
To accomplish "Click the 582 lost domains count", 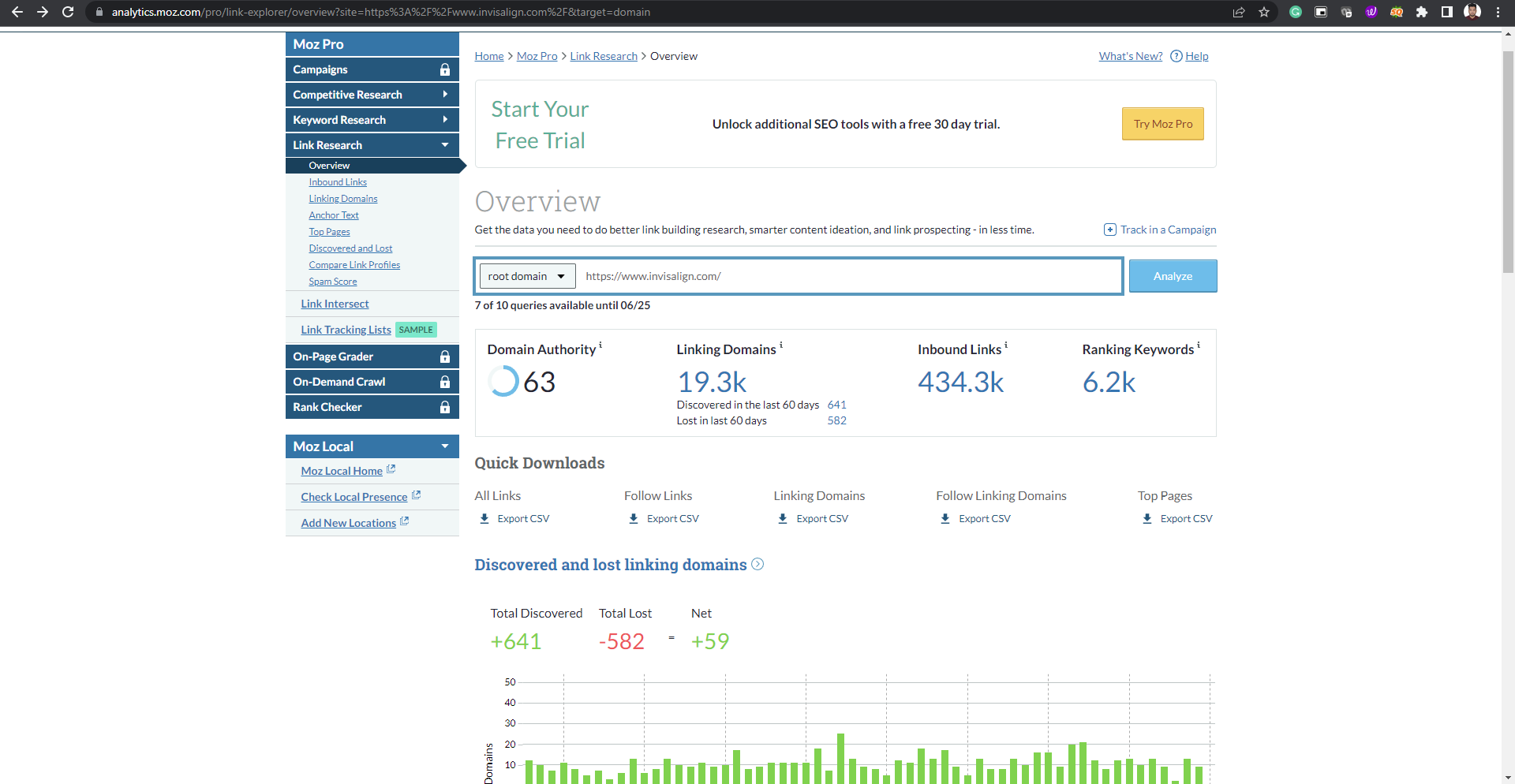I will pyautogui.click(x=836, y=420).
